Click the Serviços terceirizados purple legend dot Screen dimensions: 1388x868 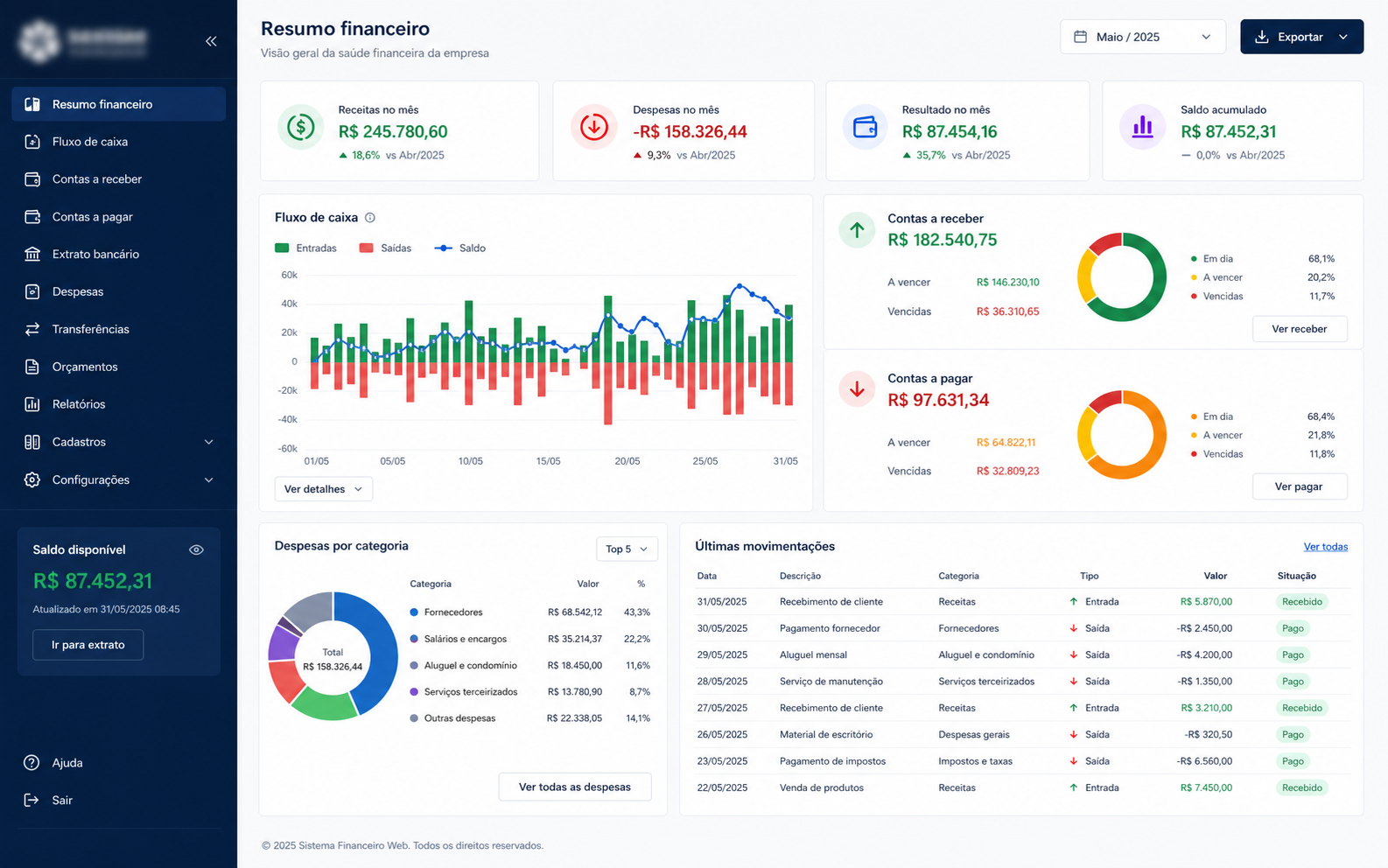pyautogui.click(x=414, y=692)
